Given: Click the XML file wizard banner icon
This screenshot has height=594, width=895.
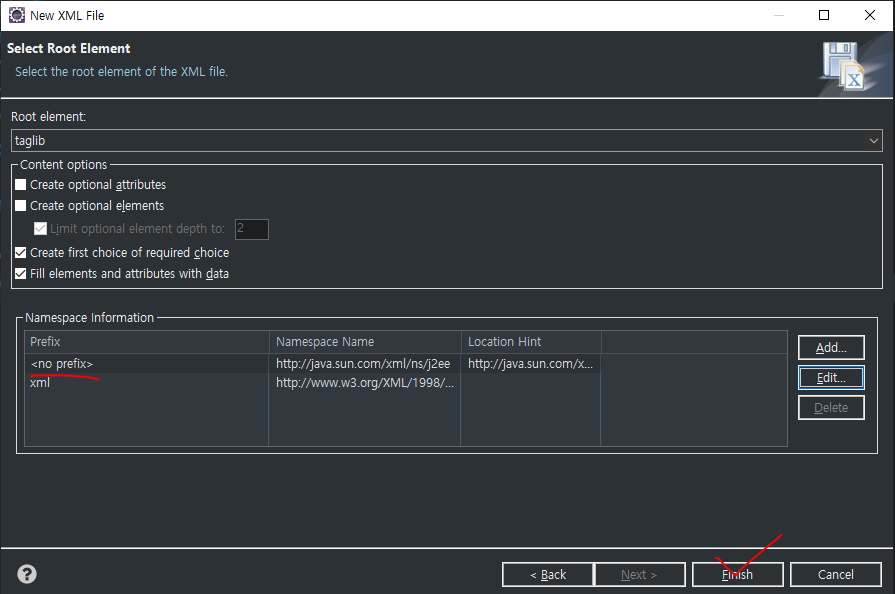Looking at the screenshot, I should coord(844,66).
